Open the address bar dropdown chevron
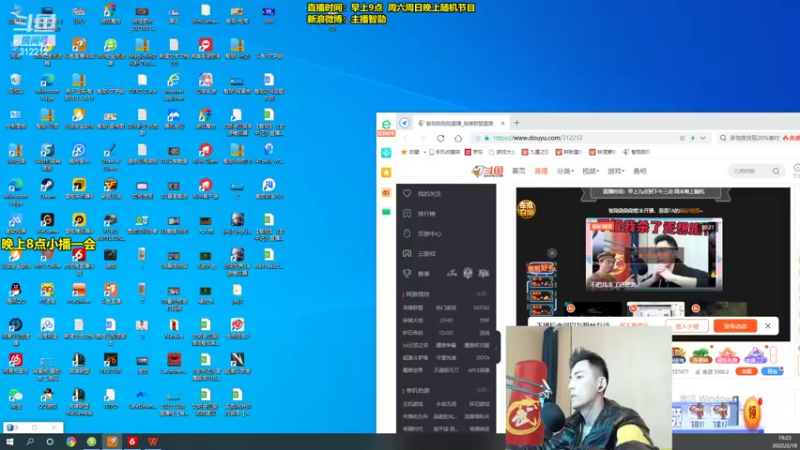Image resolution: width=800 pixels, height=450 pixels. pos(703,138)
